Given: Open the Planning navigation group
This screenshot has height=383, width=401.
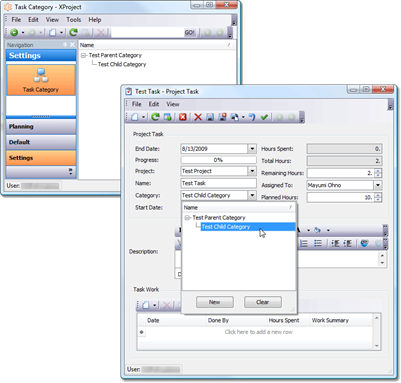Looking at the screenshot, I should [41, 126].
